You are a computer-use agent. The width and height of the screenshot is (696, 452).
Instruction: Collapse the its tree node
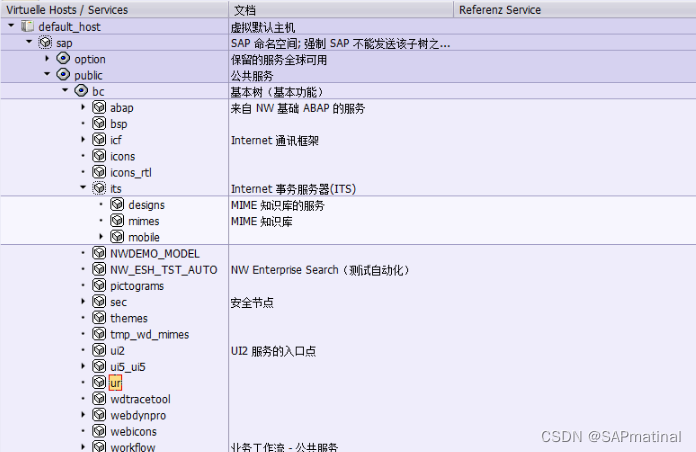coord(83,187)
